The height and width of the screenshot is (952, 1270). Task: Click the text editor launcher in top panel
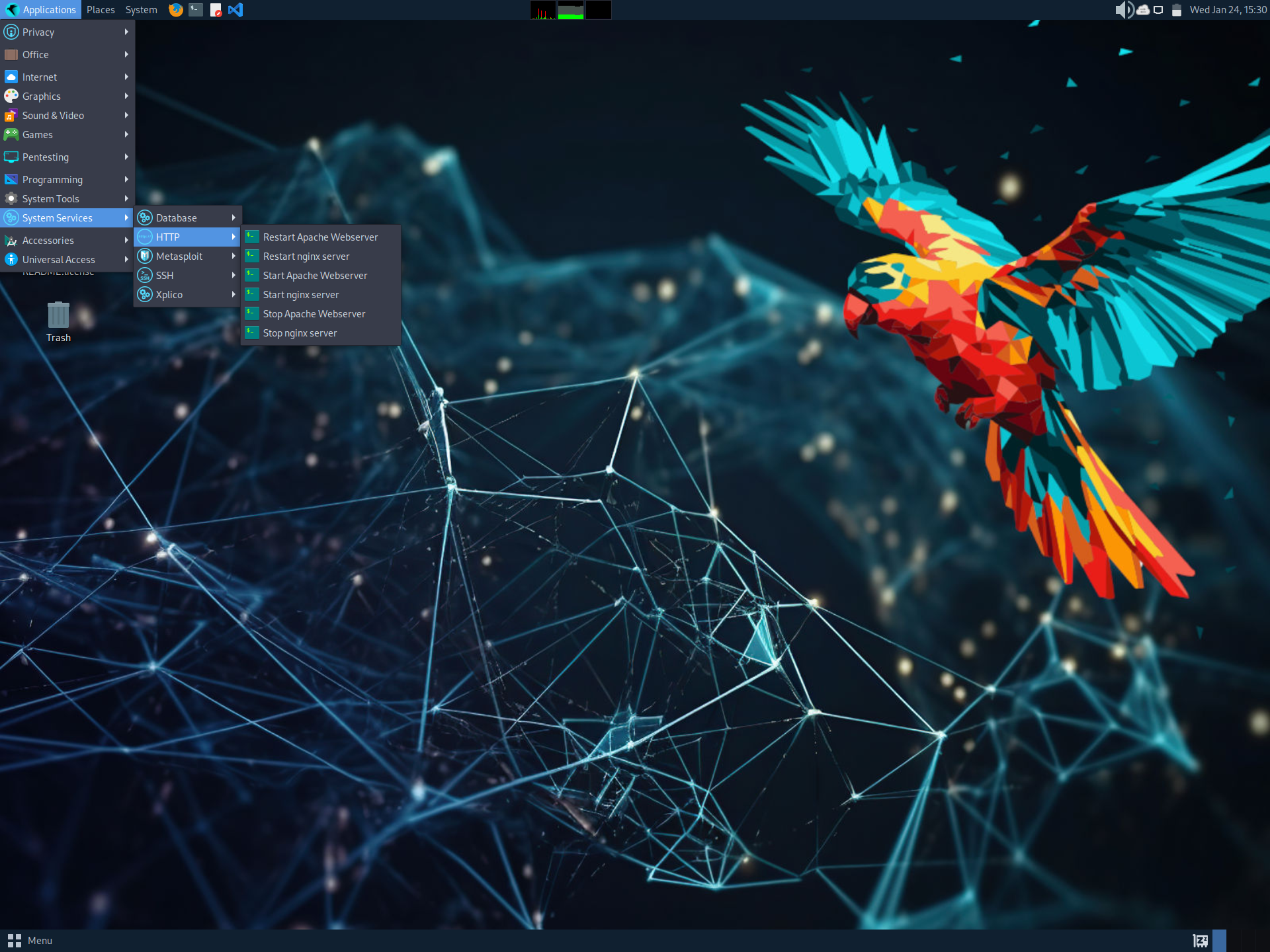click(x=216, y=10)
